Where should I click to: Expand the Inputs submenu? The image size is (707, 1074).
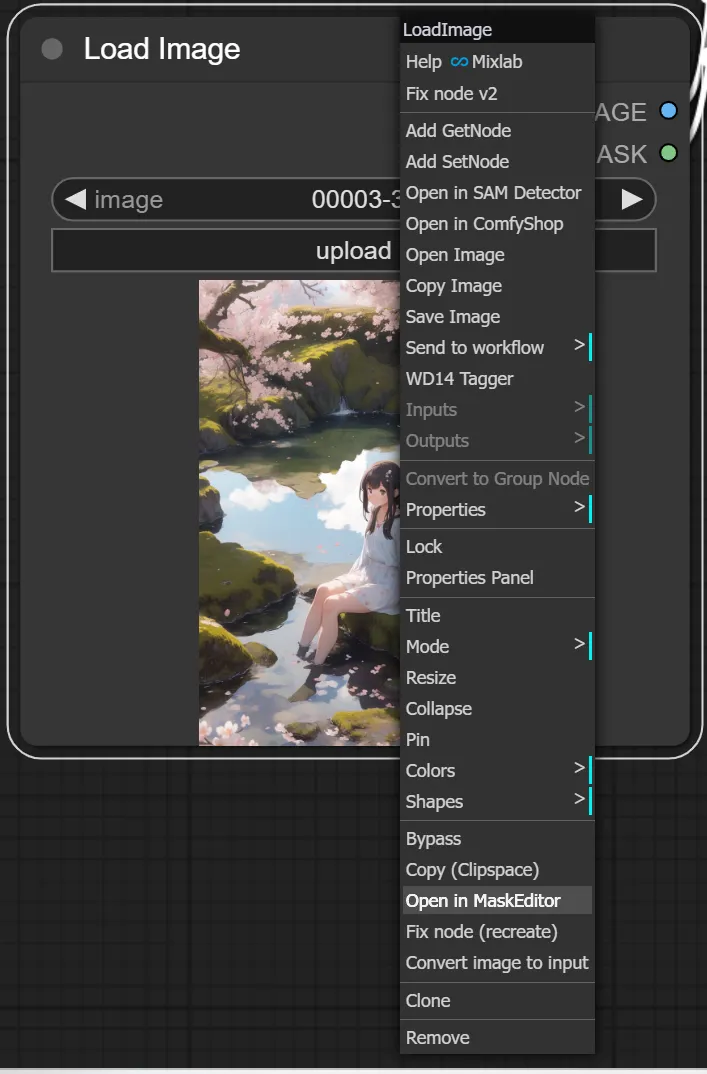point(497,410)
